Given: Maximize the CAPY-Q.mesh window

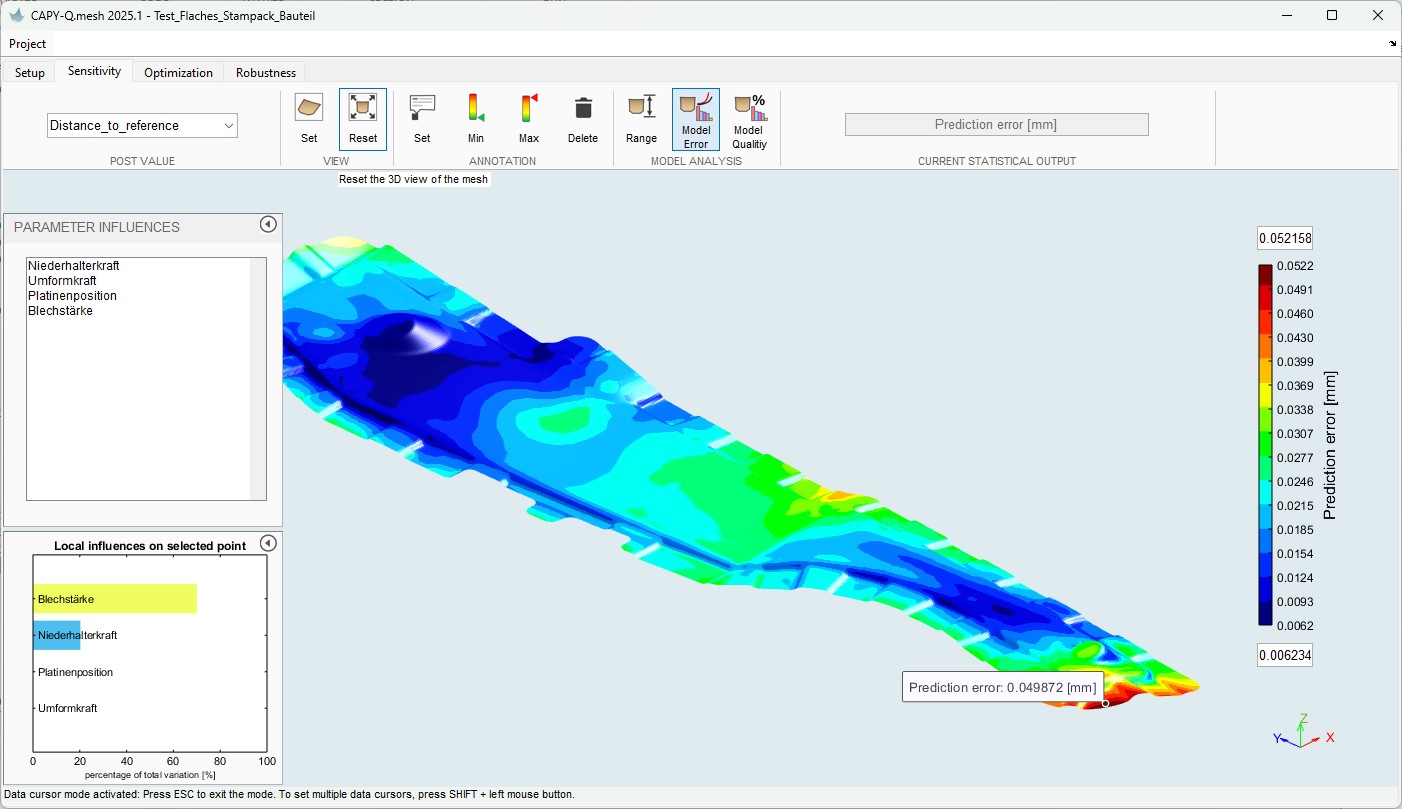Looking at the screenshot, I should 1332,15.
